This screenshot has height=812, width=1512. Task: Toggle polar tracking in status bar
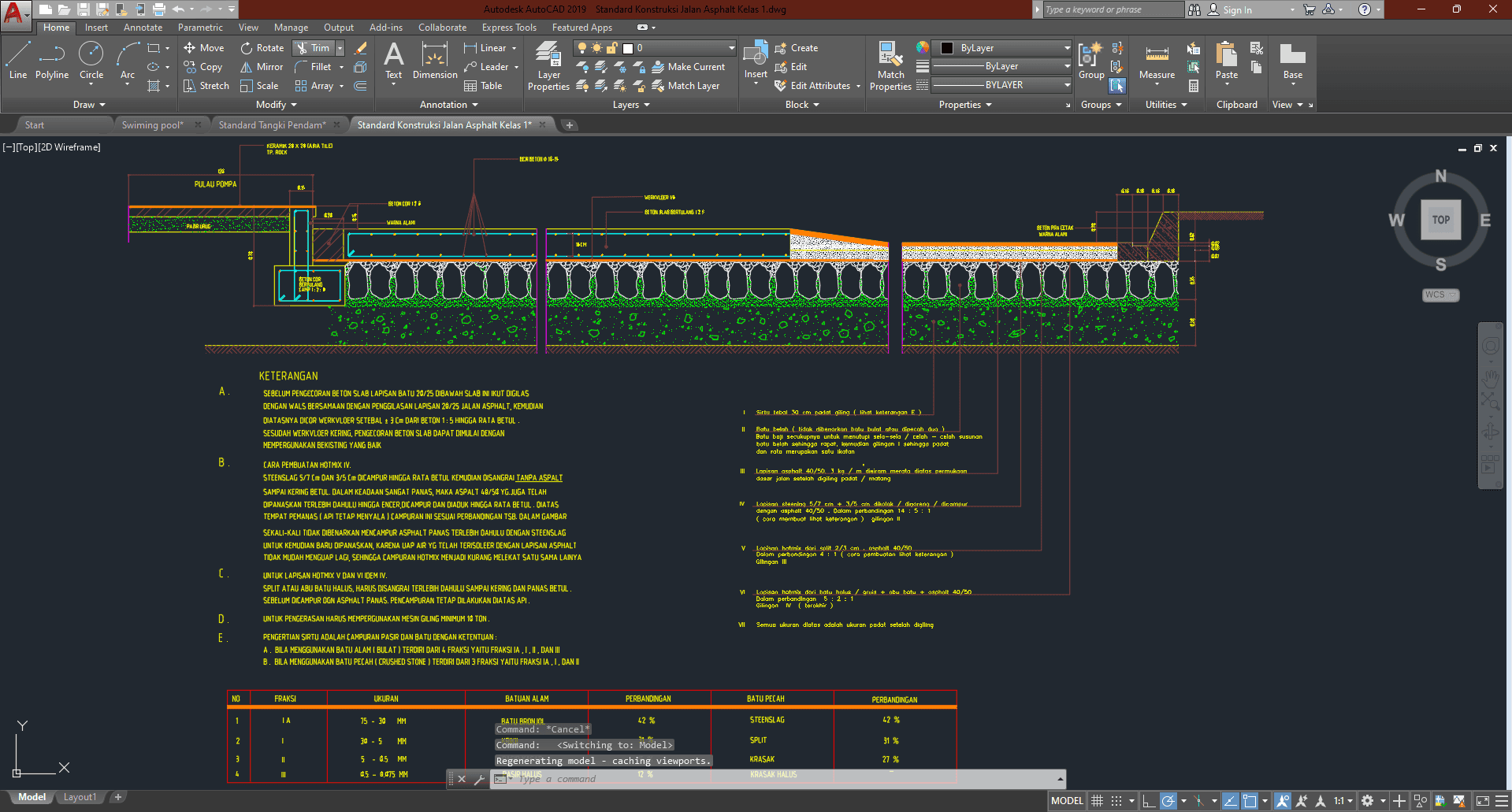tap(1168, 801)
